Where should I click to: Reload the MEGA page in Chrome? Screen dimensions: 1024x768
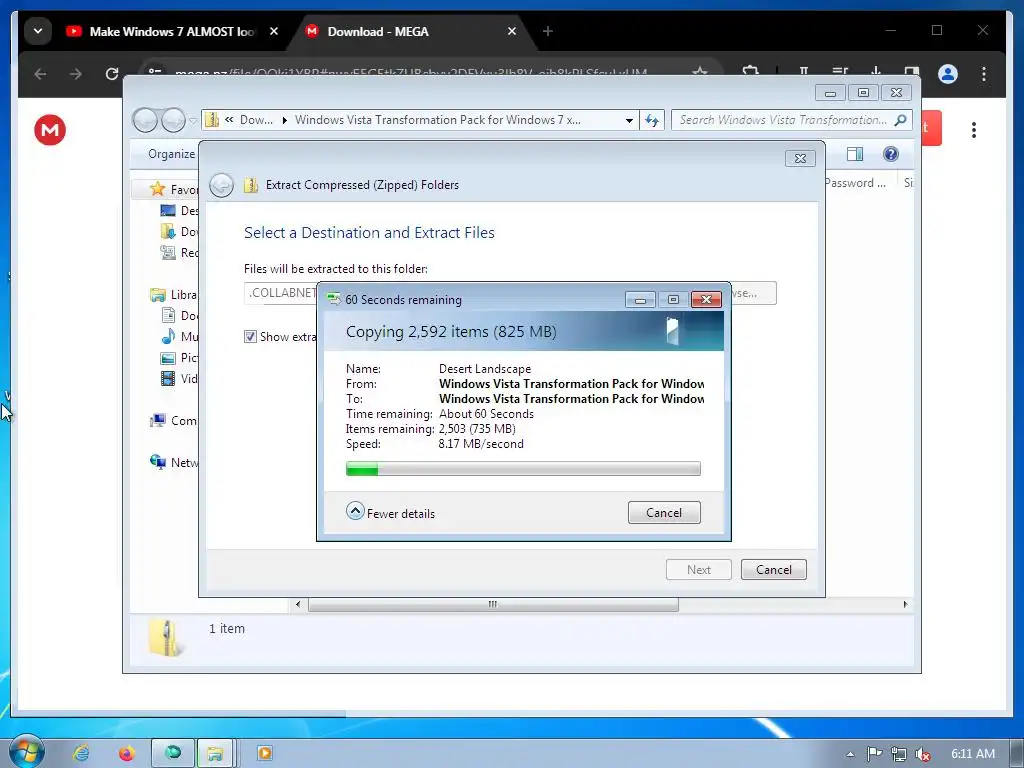click(x=112, y=74)
